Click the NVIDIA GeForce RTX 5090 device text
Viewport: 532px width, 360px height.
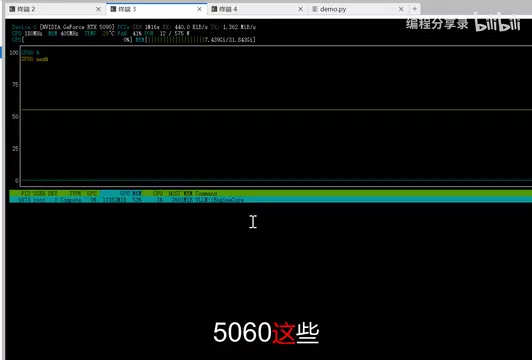click(77, 27)
